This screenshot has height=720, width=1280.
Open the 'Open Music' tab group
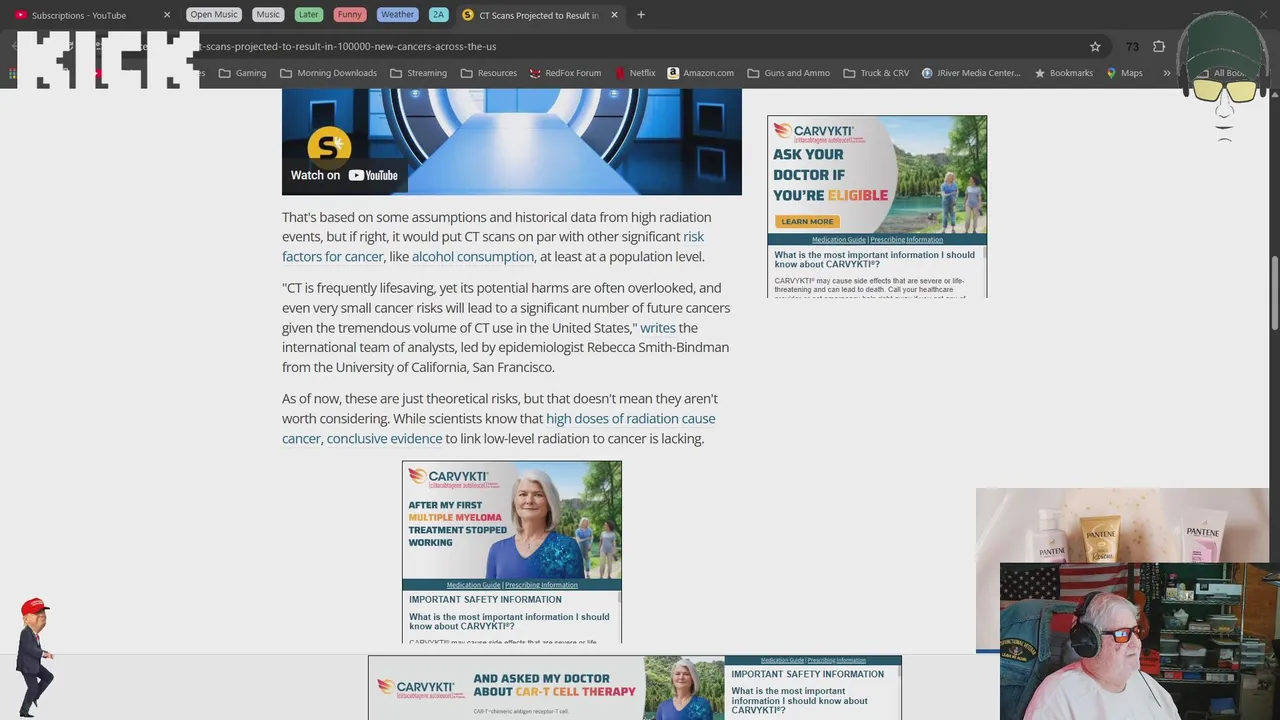pyautogui.click(x=214, y=15)
